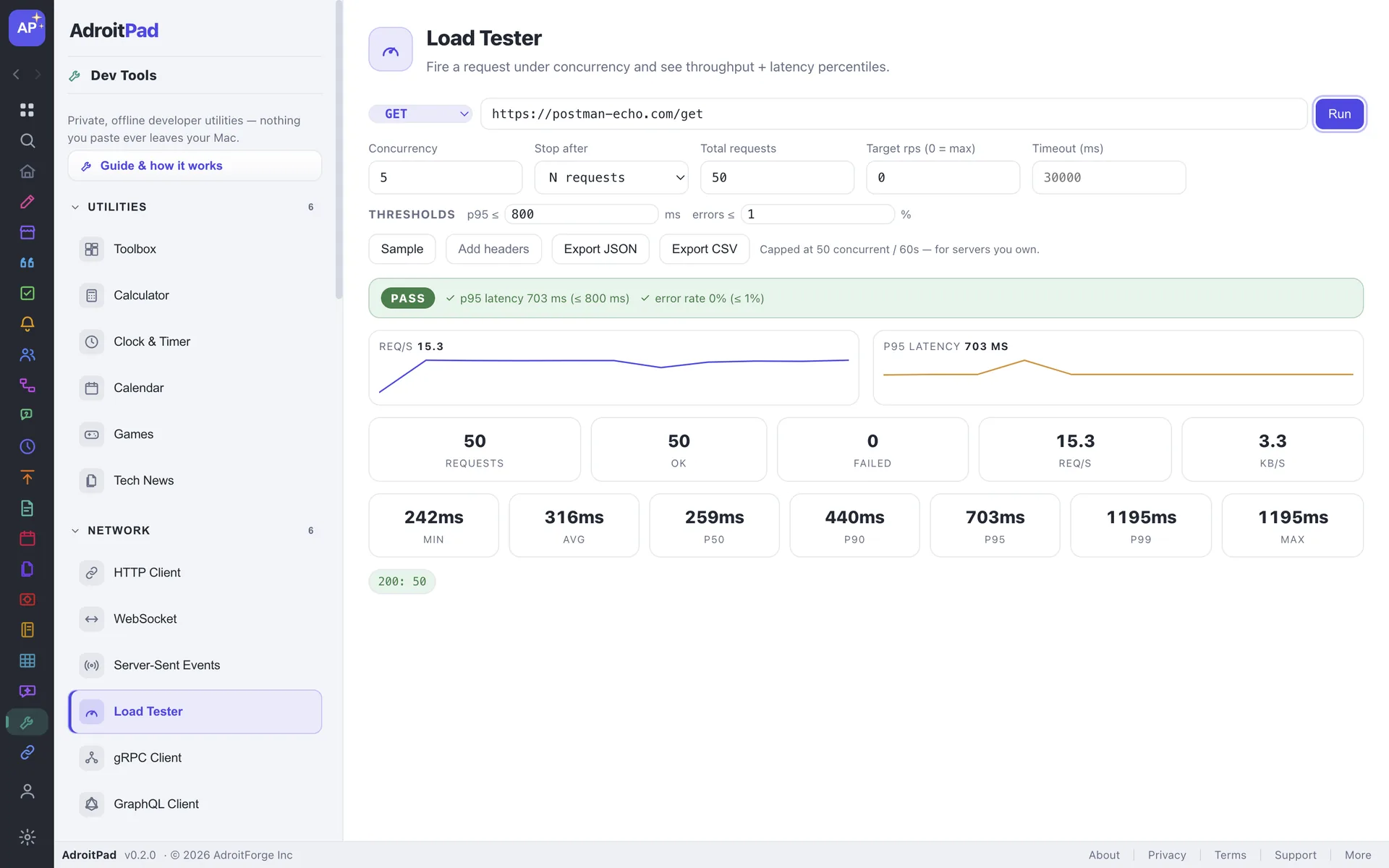Open the people contacts icon in rail
This screenshot has width=1389, height=868.
coord(27,354)
